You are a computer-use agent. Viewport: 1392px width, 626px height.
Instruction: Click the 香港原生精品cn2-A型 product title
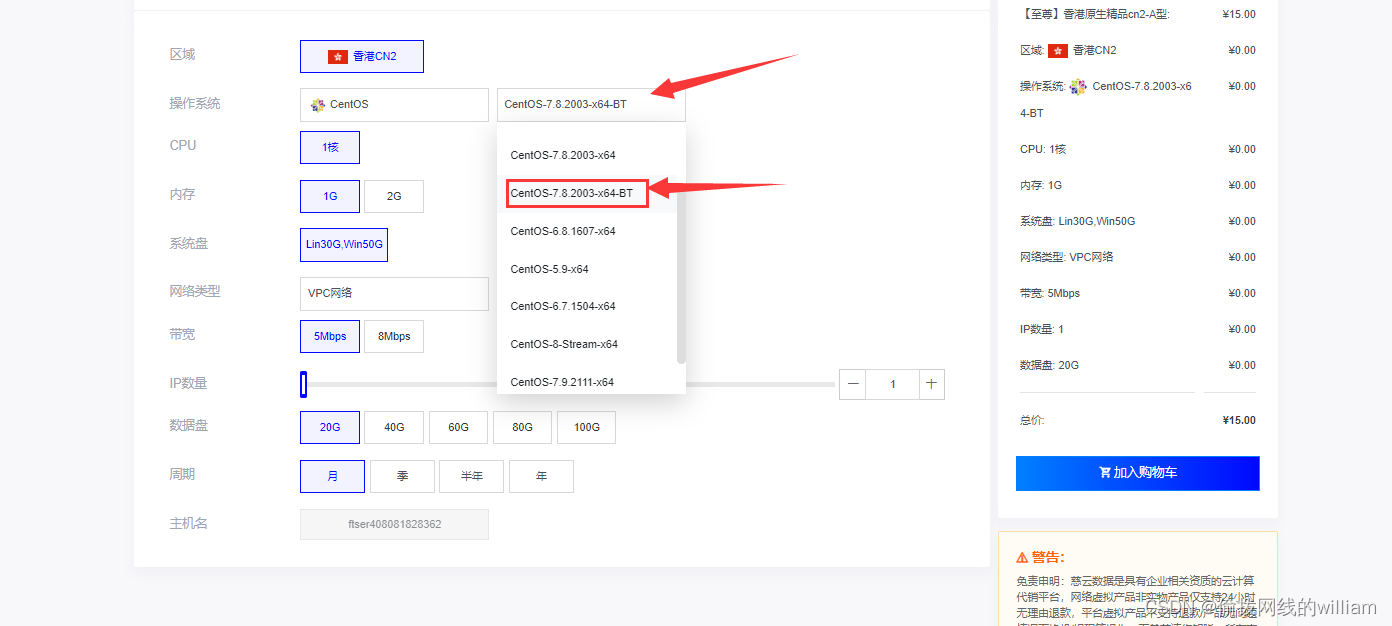[x=1095, y=14]
